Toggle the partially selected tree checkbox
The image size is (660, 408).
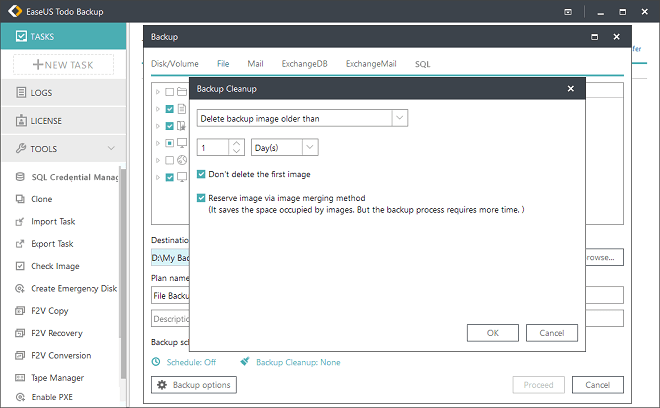pos(170,143)
